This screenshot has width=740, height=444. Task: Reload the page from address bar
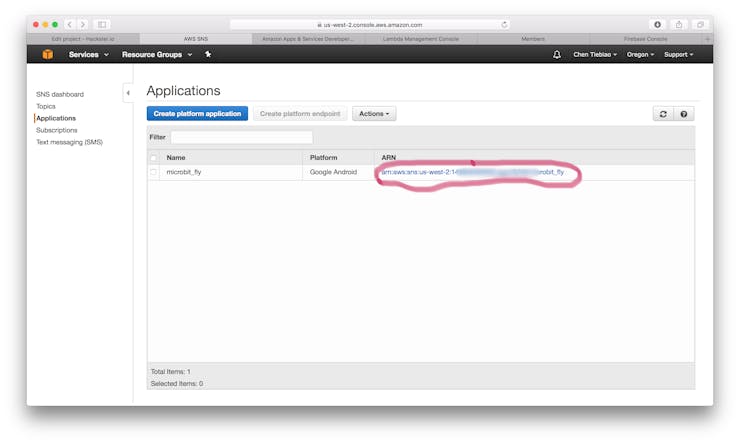(505, 25)
